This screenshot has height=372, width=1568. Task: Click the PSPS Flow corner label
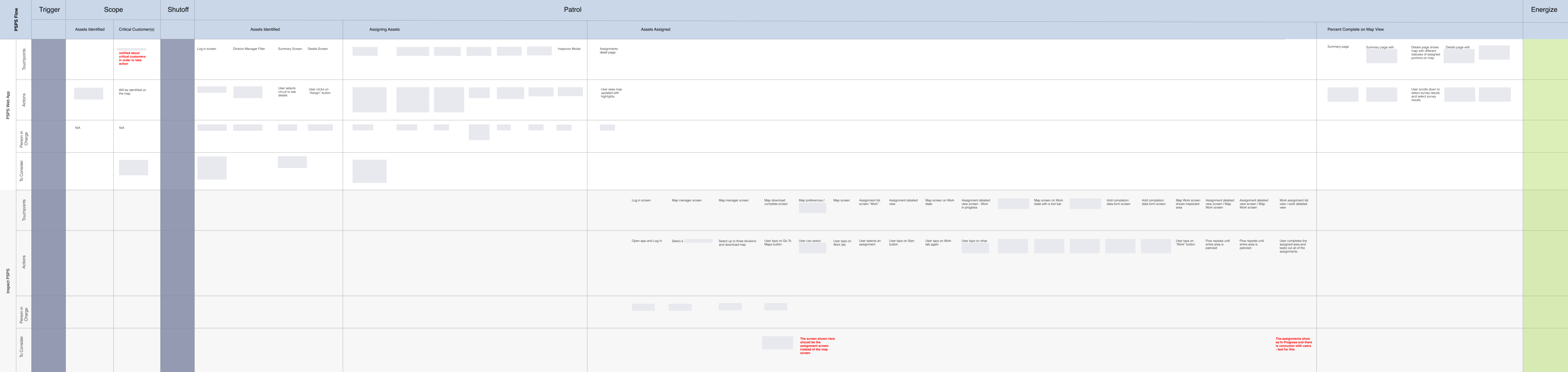point(16,19)
